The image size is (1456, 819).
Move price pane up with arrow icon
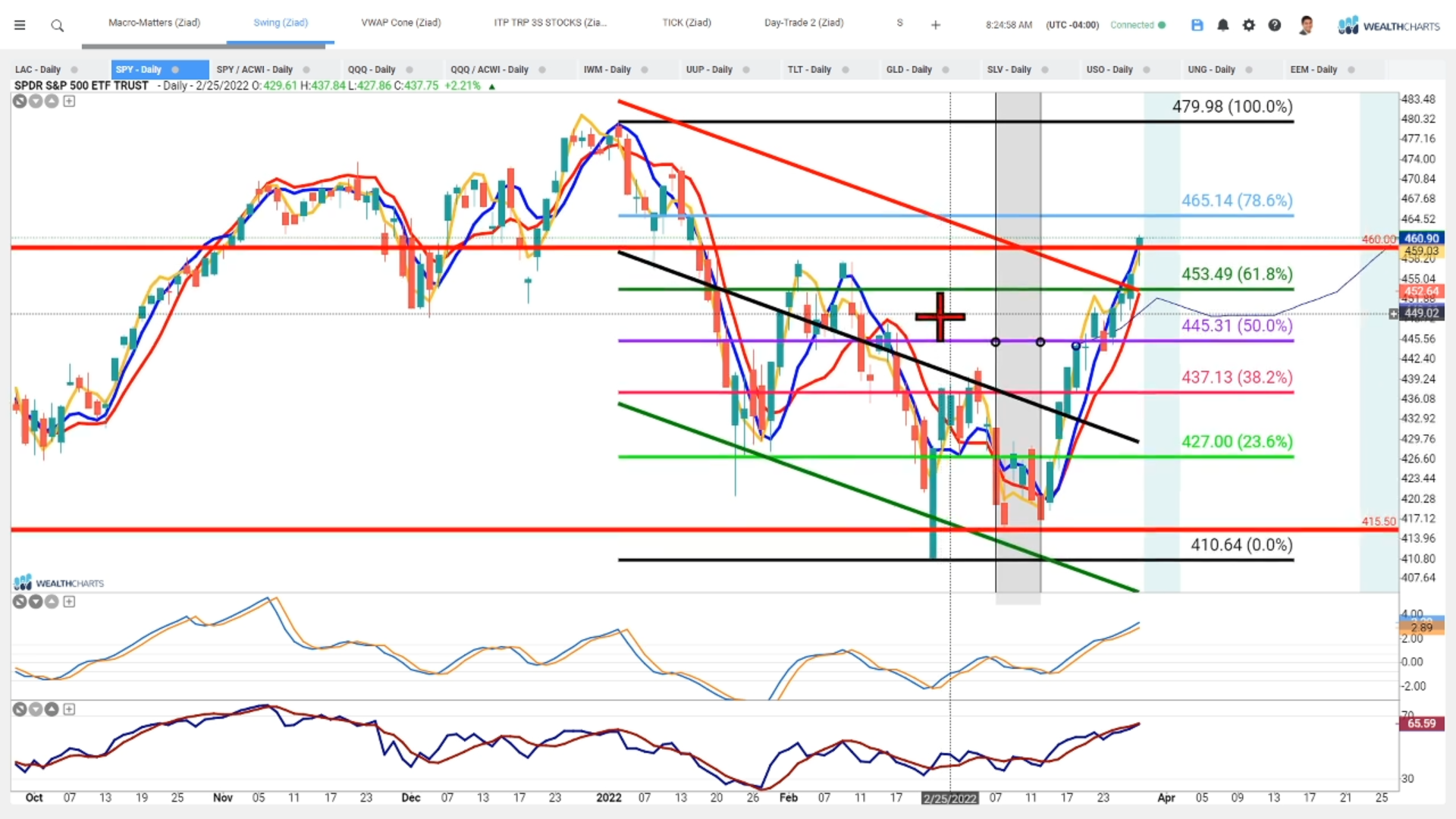click(52, 101)
